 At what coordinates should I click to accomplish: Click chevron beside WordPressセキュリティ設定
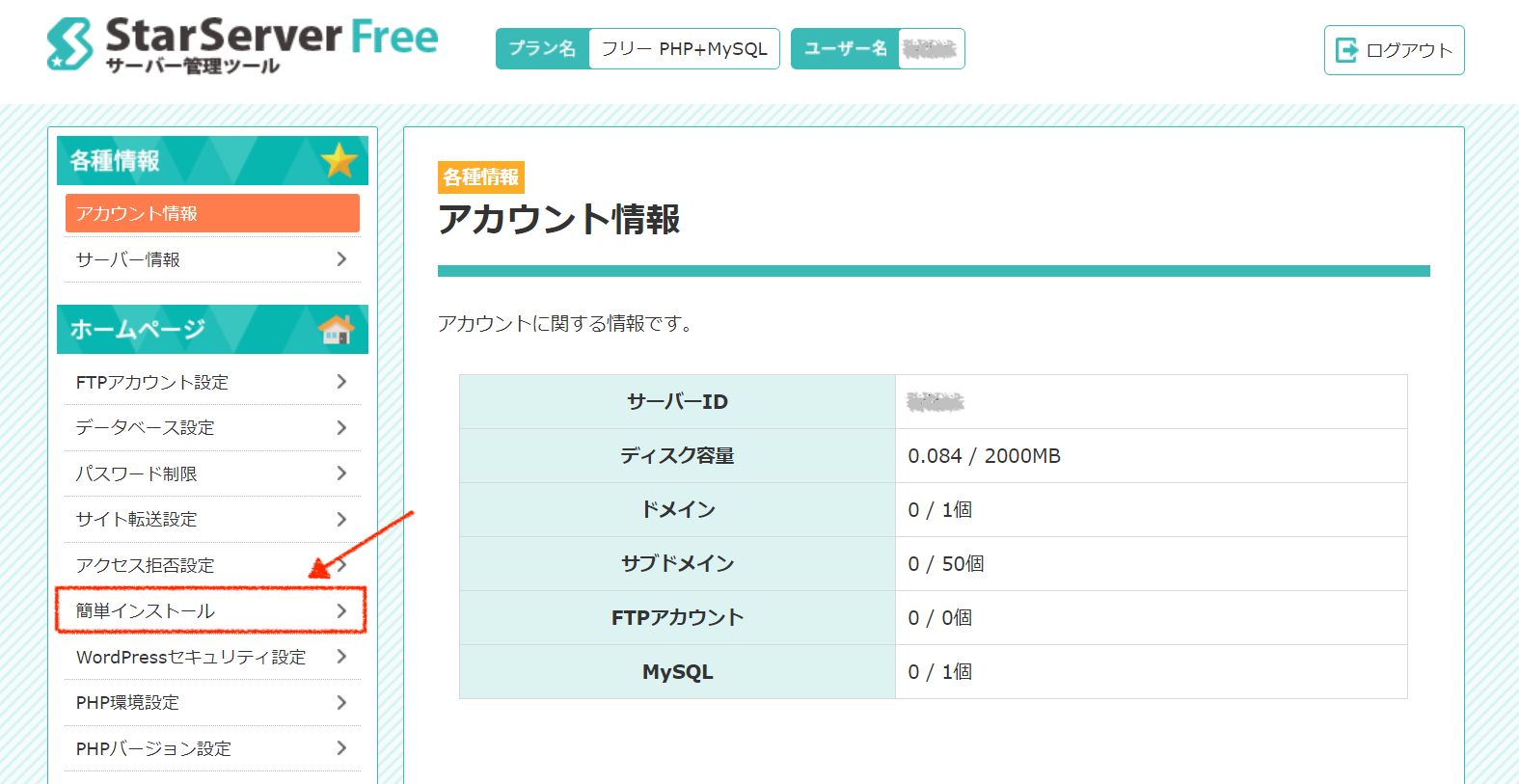[x=341, y=657]
